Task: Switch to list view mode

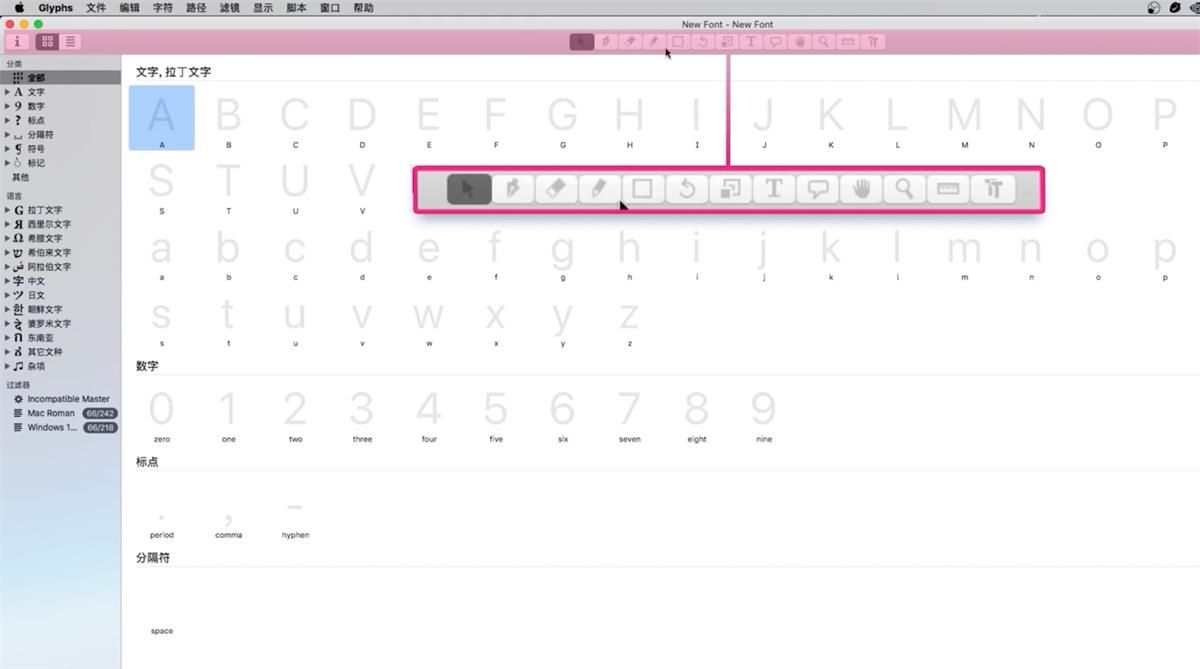Action: click(x=70, y=42)
